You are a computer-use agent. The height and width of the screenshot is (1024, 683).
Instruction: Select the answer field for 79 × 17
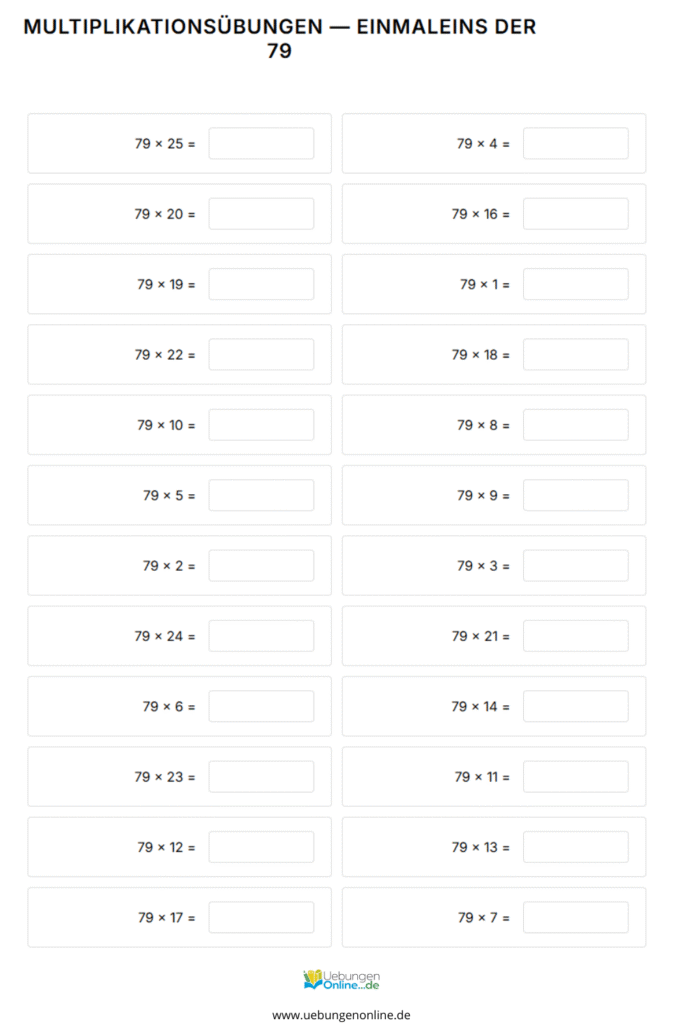pos(261,917)
